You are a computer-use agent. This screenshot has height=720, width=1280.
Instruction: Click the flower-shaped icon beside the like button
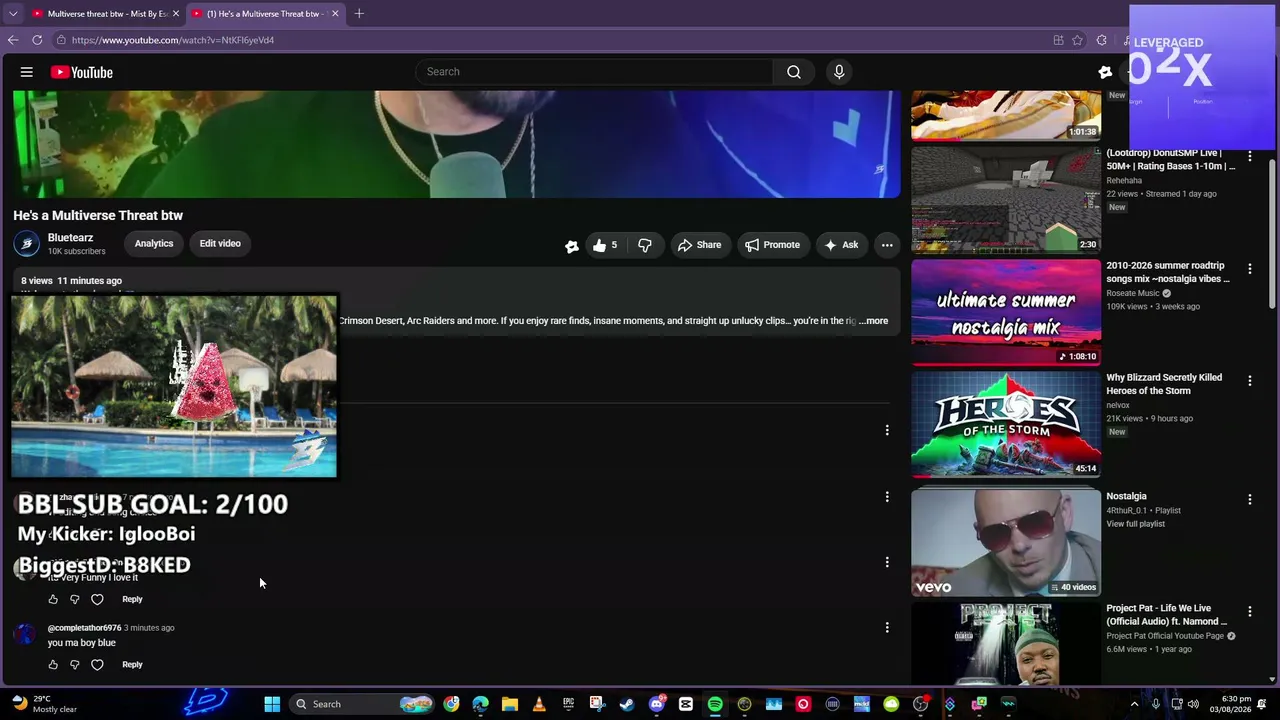[571, 246]
